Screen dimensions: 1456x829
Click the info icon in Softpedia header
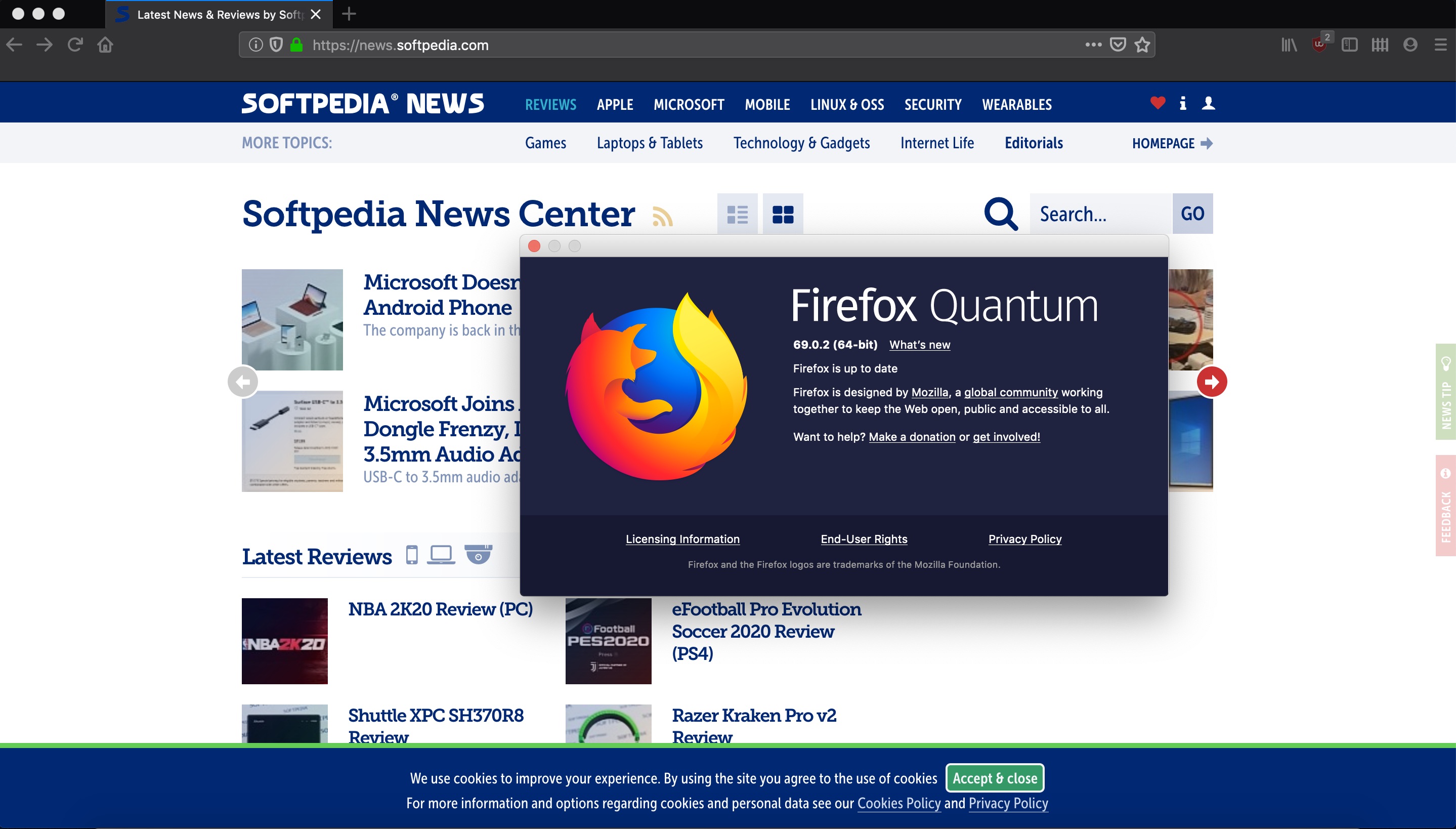(x=1183, y=103)
